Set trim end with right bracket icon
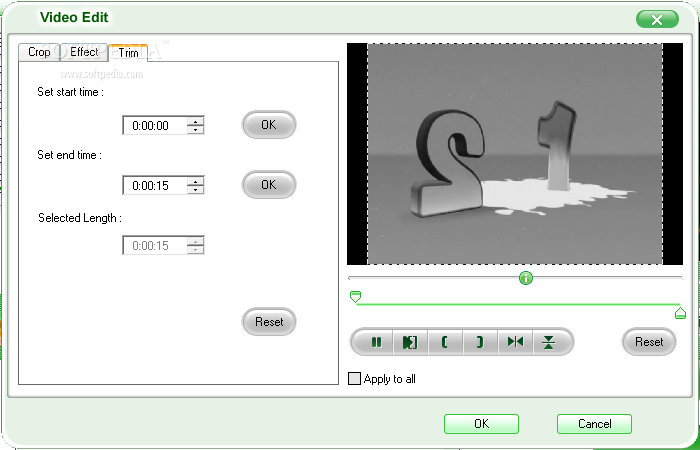 point(480,342)
